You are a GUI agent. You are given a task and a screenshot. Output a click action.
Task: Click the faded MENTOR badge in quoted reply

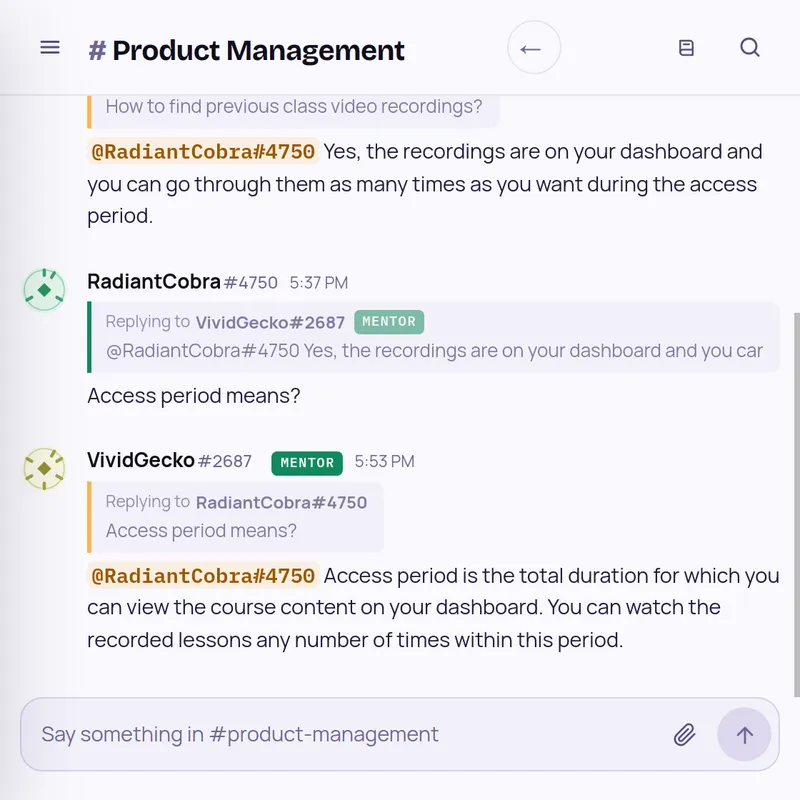pos(389,322)
